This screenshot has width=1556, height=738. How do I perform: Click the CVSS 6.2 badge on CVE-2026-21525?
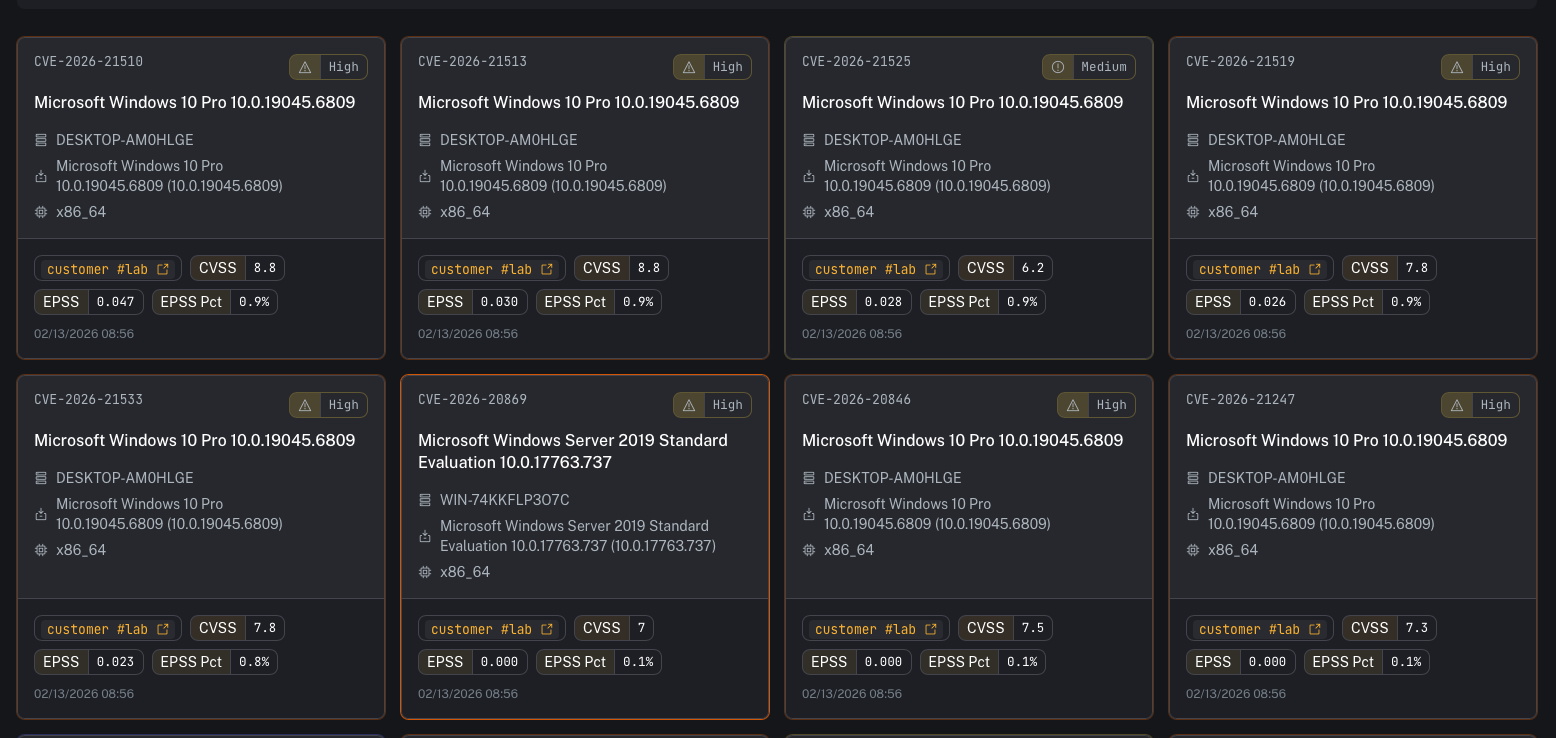(x=1005, y=268)
